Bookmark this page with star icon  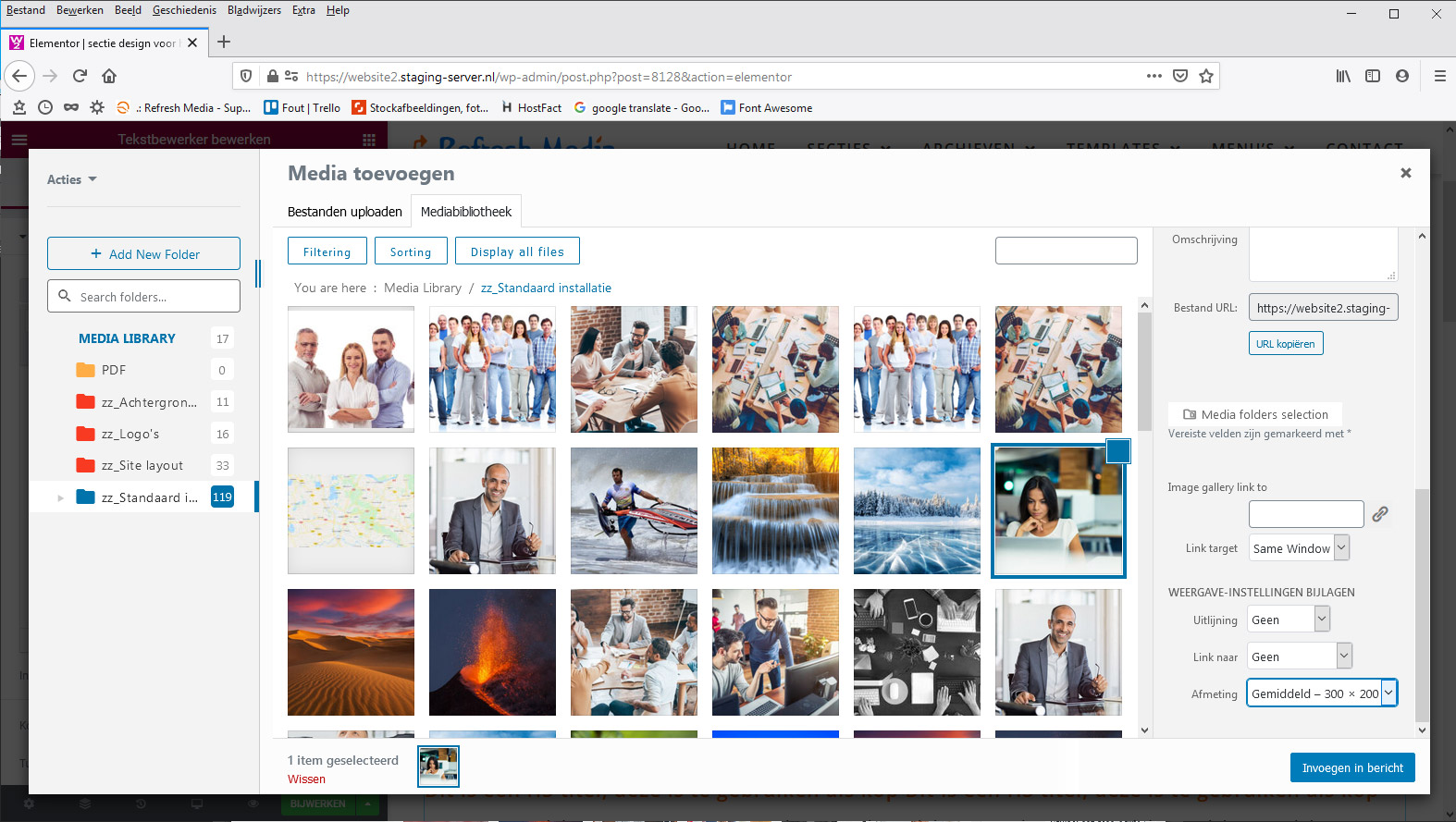click(x=1206, y=76)
